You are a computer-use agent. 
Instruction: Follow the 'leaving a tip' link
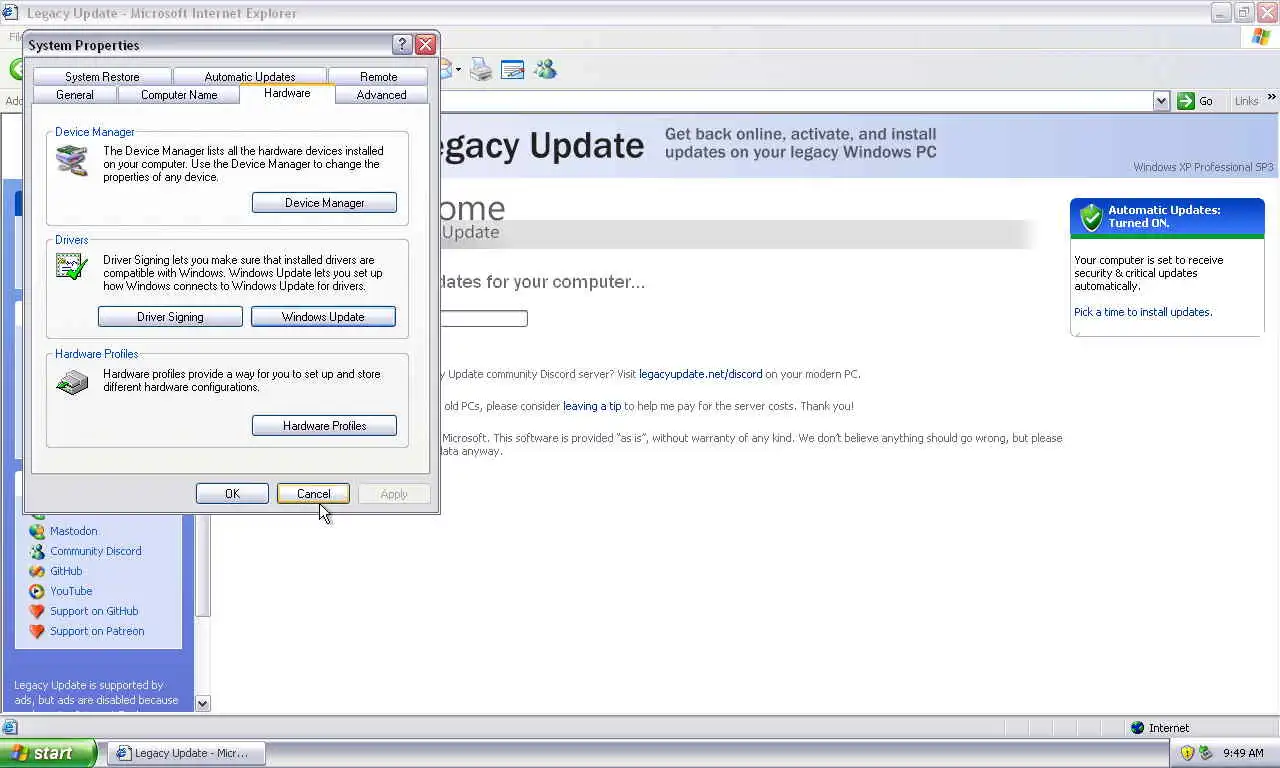pyautogui.click(x=592, y=406)
